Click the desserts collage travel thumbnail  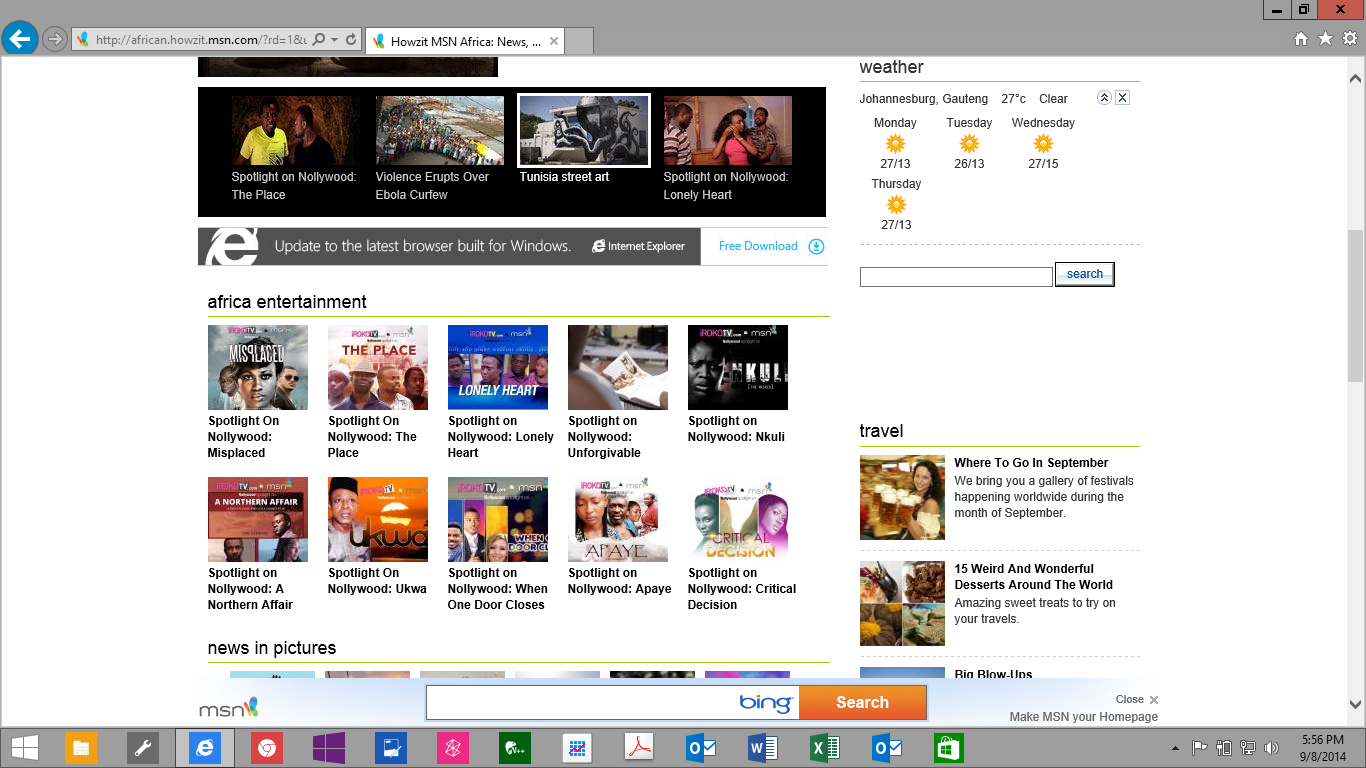902,604
